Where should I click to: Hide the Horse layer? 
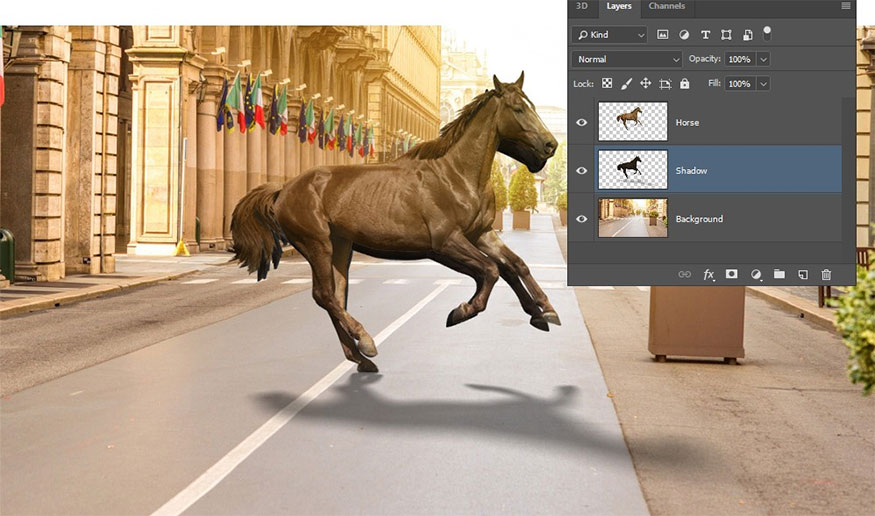point(581,122)
